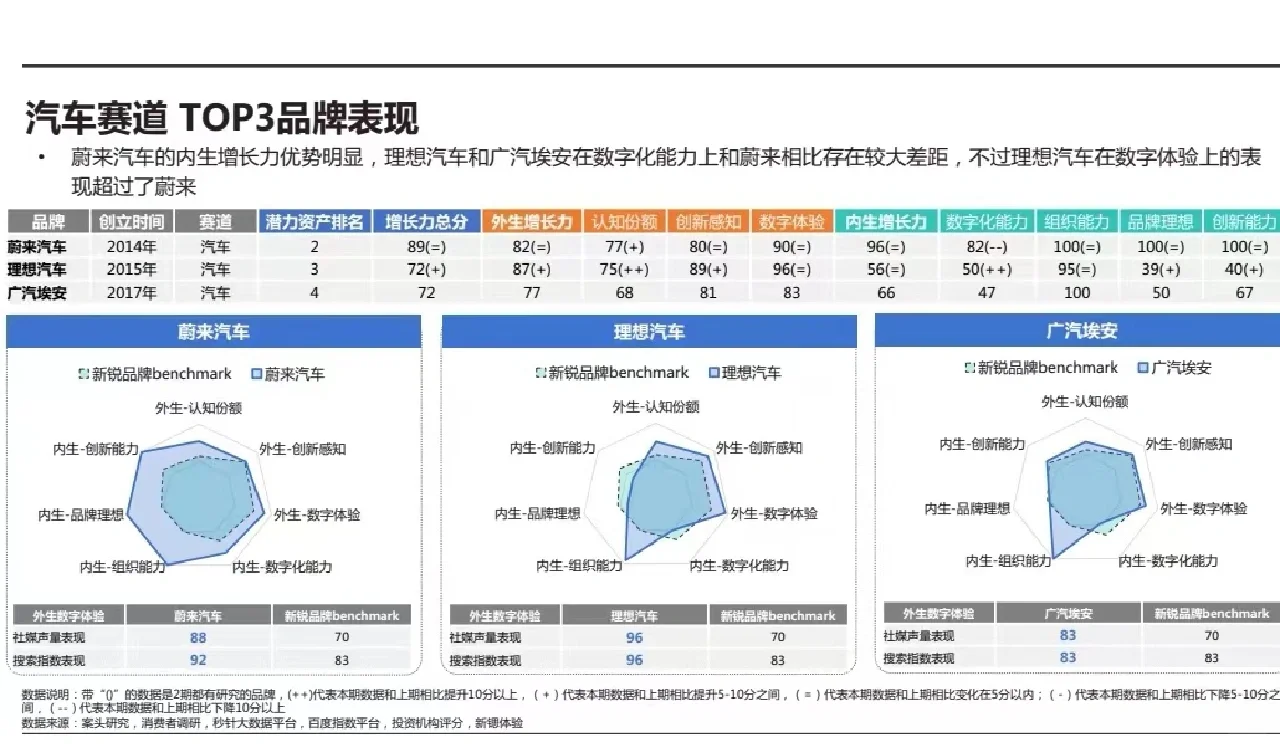Click the slide title 汽车赛道 TOP3品牌表现

222,118
